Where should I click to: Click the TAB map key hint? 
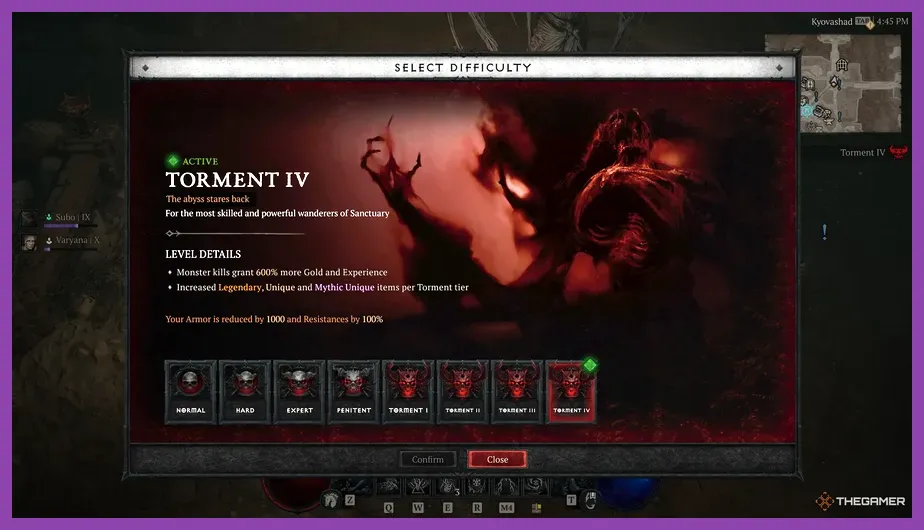coord(862,21)
